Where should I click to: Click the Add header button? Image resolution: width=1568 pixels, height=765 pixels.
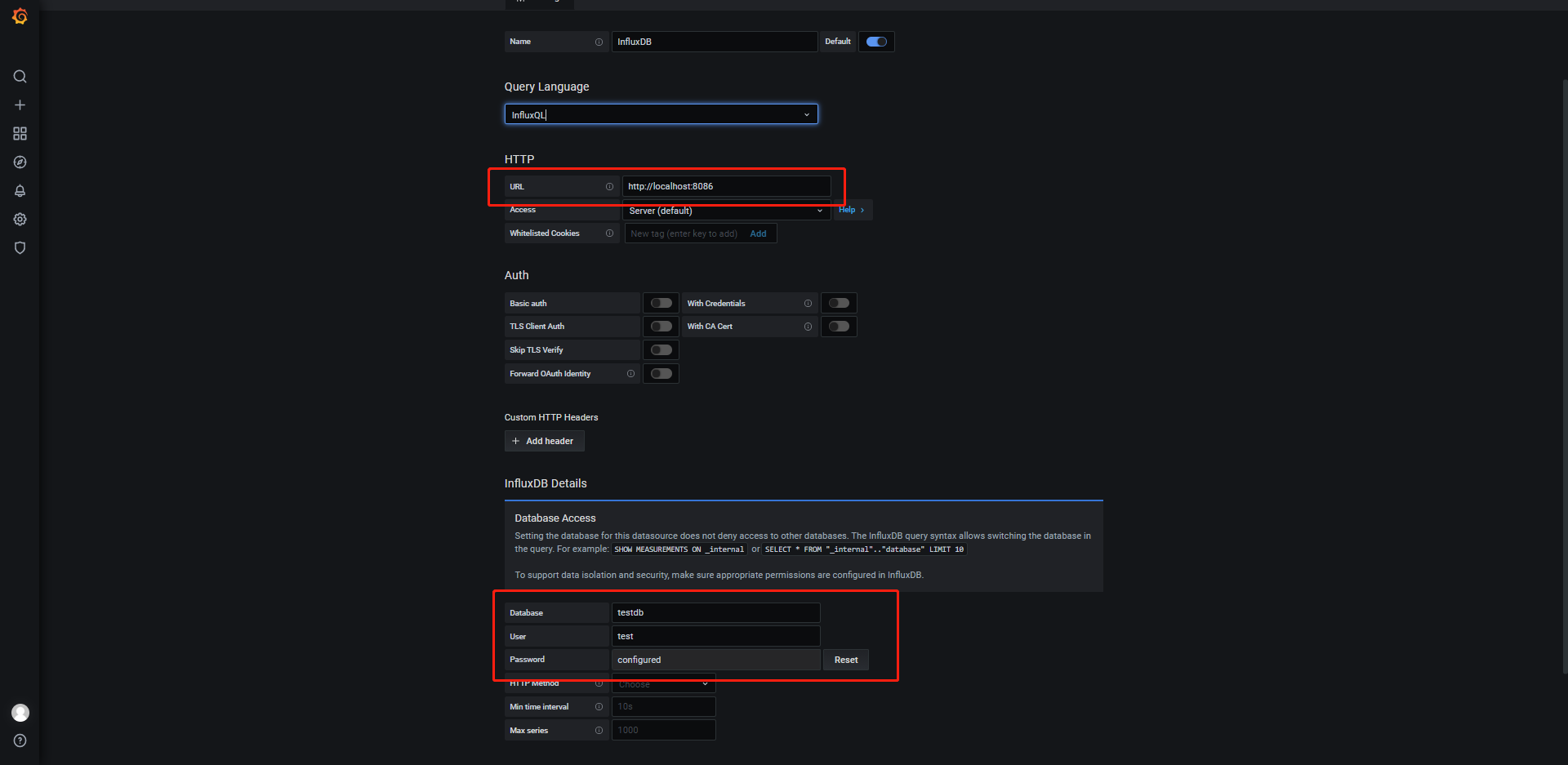(x=544, y=442)
